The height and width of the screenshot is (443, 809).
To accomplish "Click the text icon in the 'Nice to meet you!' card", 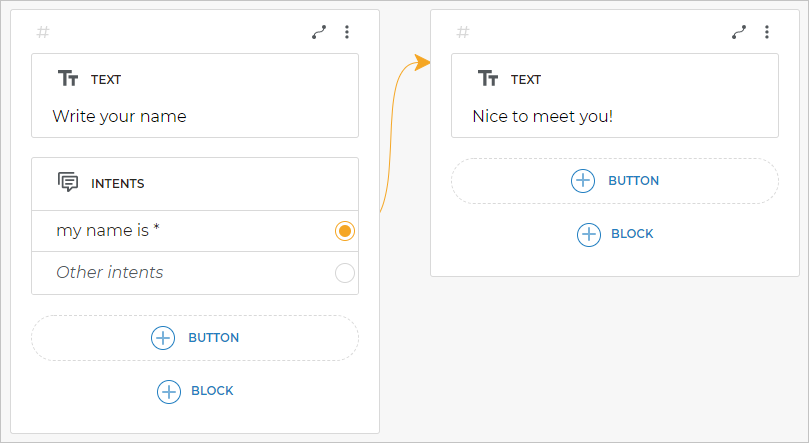I will (488, 79).
